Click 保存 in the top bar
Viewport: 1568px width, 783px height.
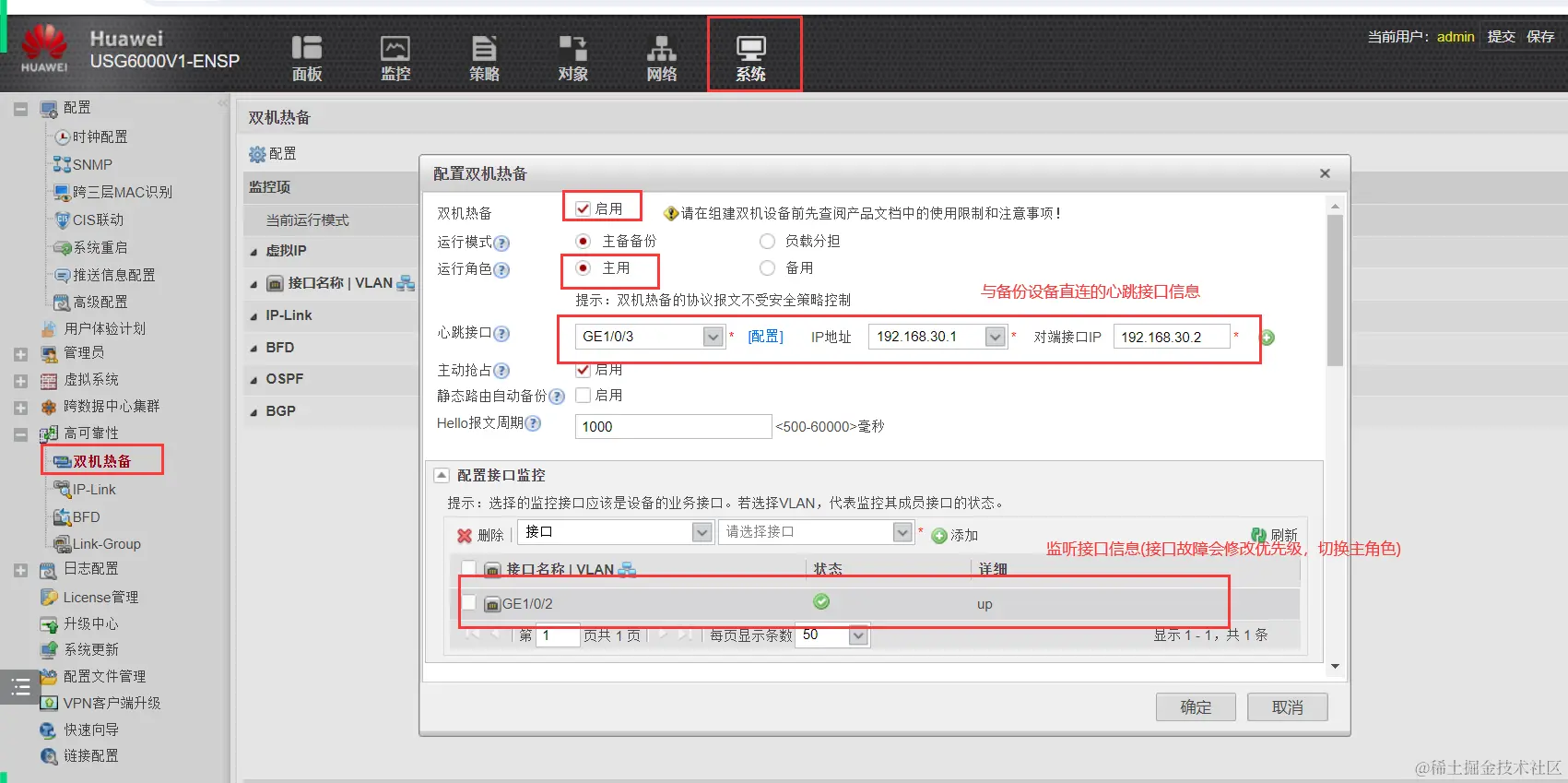(x=1540, y=37)
